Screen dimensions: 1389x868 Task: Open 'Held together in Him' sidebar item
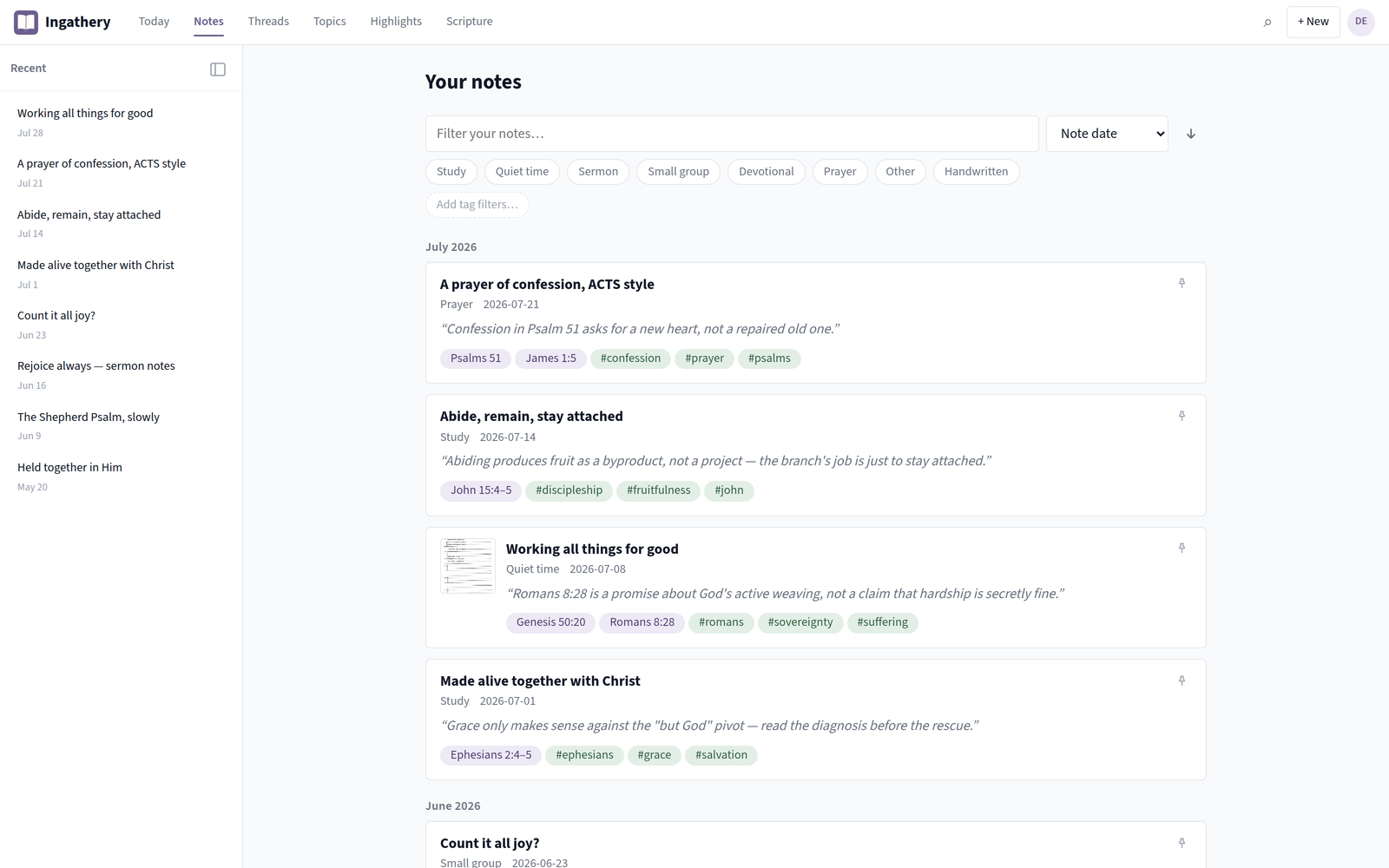click(x=121, y=477)
